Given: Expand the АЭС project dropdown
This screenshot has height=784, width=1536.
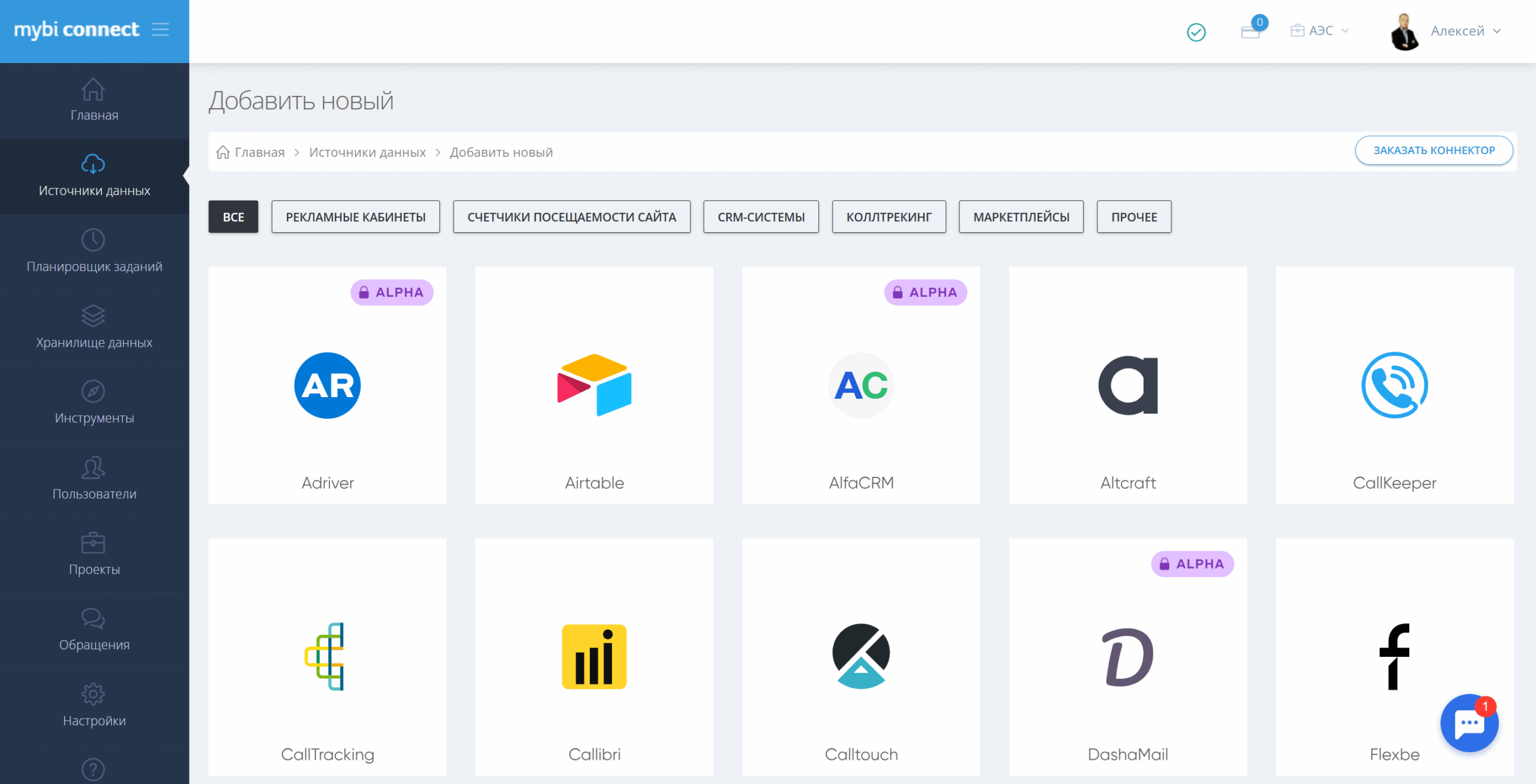Looking at the screenshot, I should click(x=1320, y=31).
